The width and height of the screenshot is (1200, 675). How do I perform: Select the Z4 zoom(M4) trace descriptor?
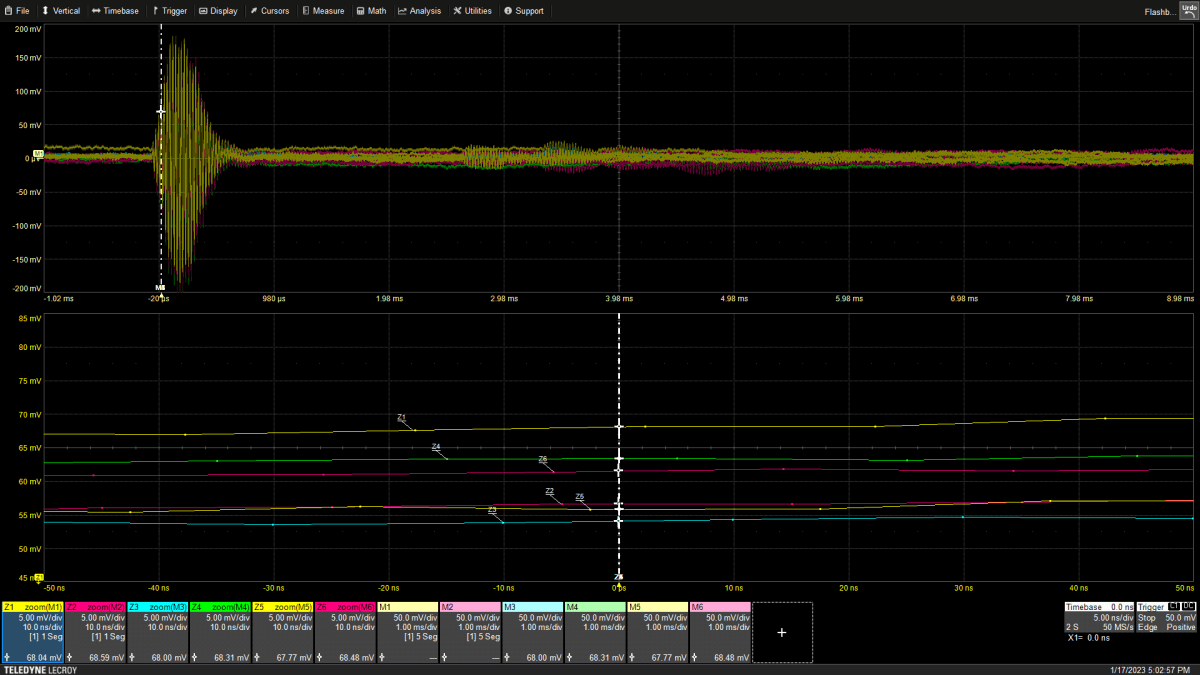pyautogui.click(x=220, y=632)
